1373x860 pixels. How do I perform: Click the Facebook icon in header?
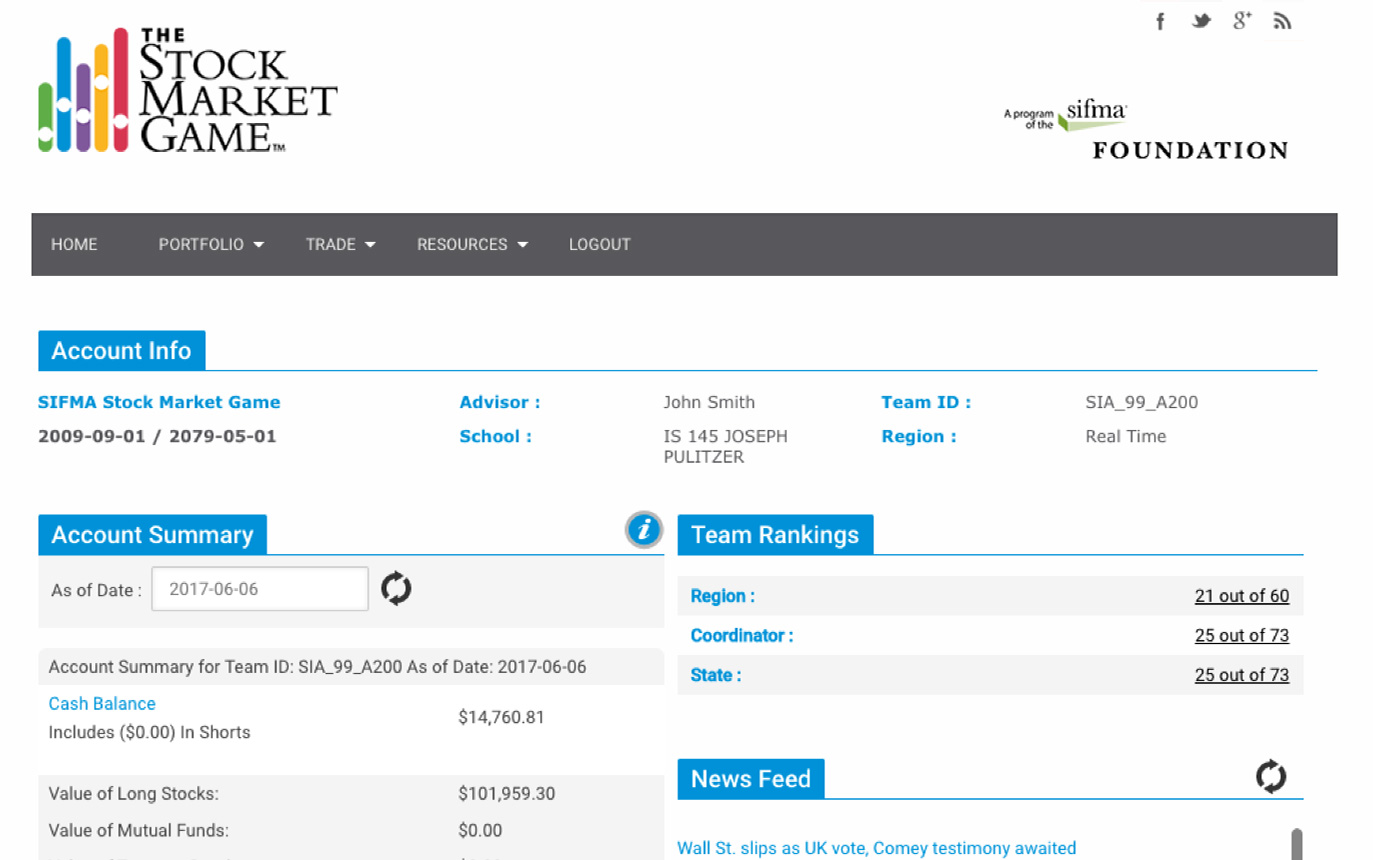(x=1160, y=21)
